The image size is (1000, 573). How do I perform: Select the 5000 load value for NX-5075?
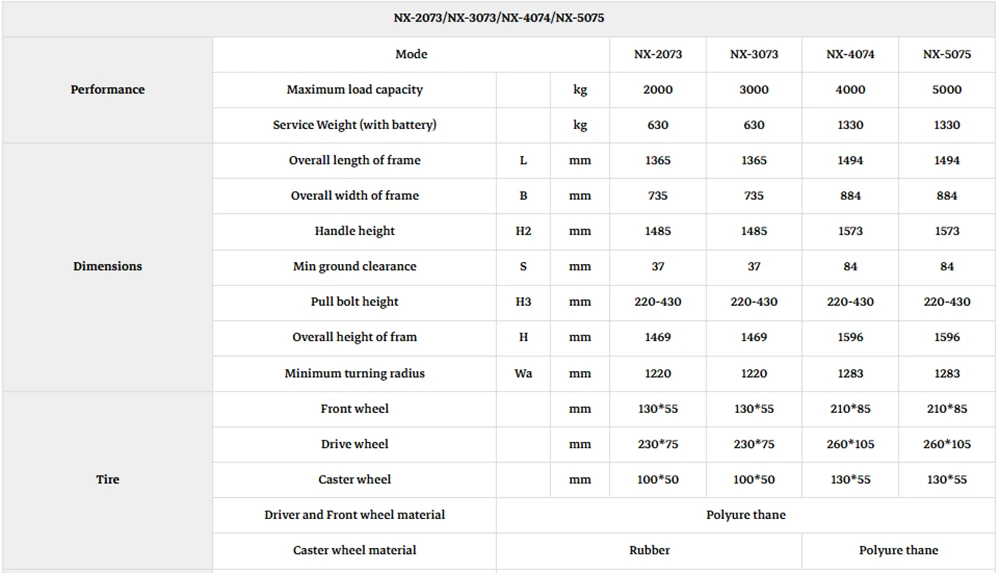pos(947,90)
